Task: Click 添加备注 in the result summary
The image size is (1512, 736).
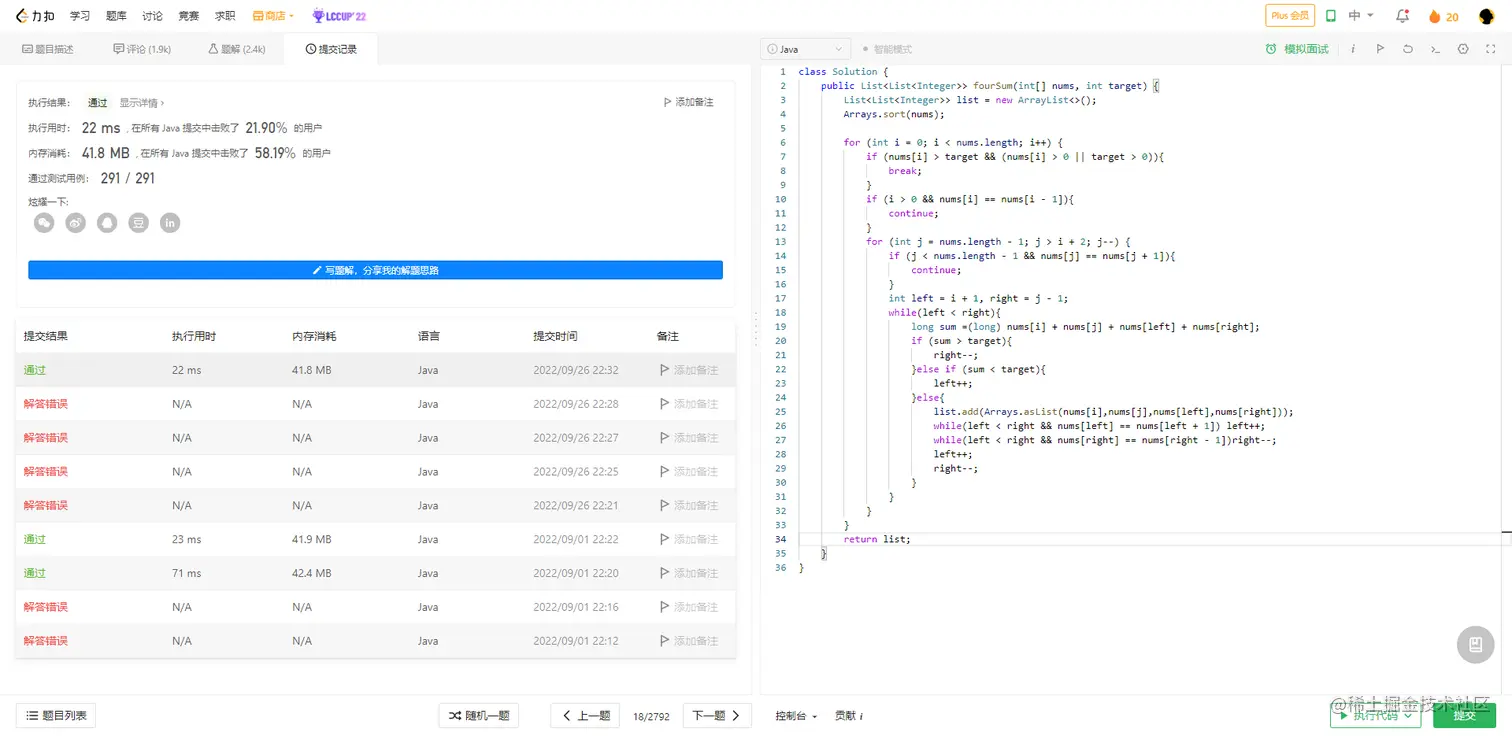Action: pos(689,102)
